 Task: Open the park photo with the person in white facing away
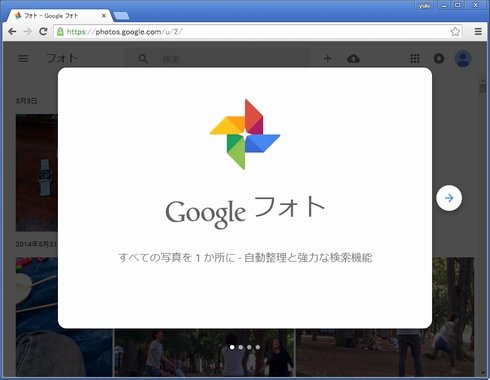tap(204, 353)
